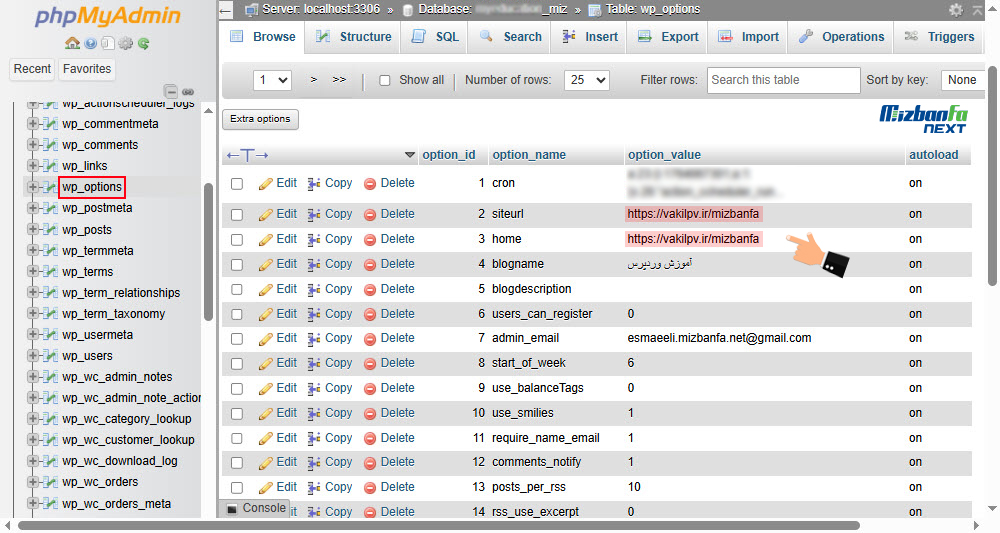Click Delete icon for users_can_register row
The height and width of the screenshot is (533, 1000).
(x=370, y=314)
